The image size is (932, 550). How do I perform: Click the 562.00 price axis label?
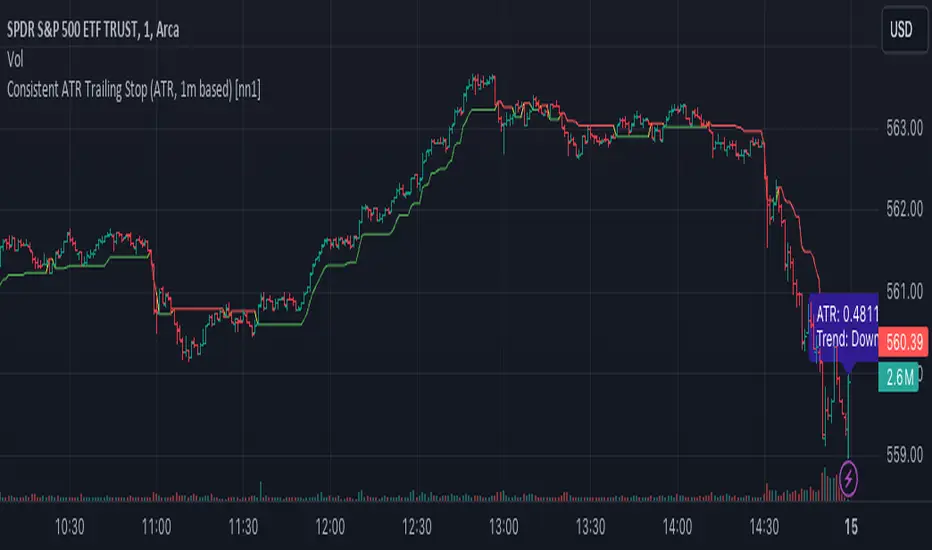coord(904,209)
